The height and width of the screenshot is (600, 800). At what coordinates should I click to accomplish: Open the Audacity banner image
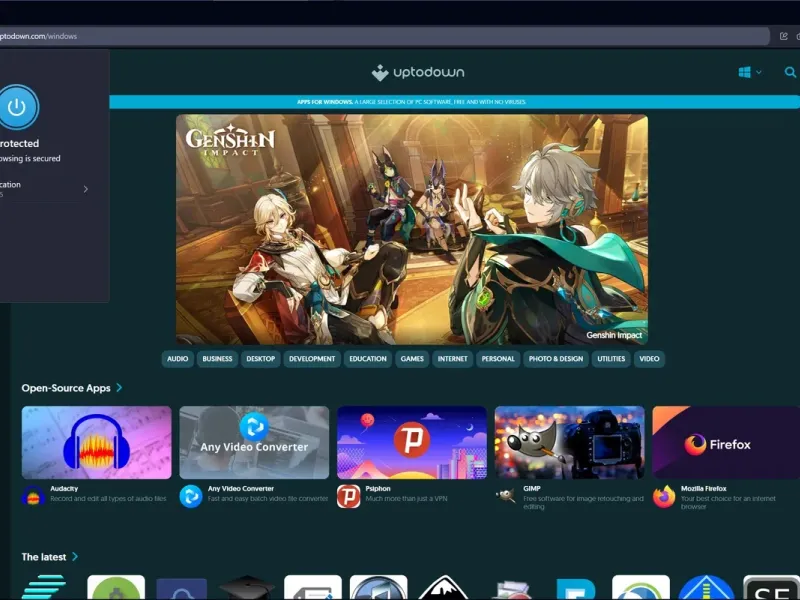click(x=96, y=442)
